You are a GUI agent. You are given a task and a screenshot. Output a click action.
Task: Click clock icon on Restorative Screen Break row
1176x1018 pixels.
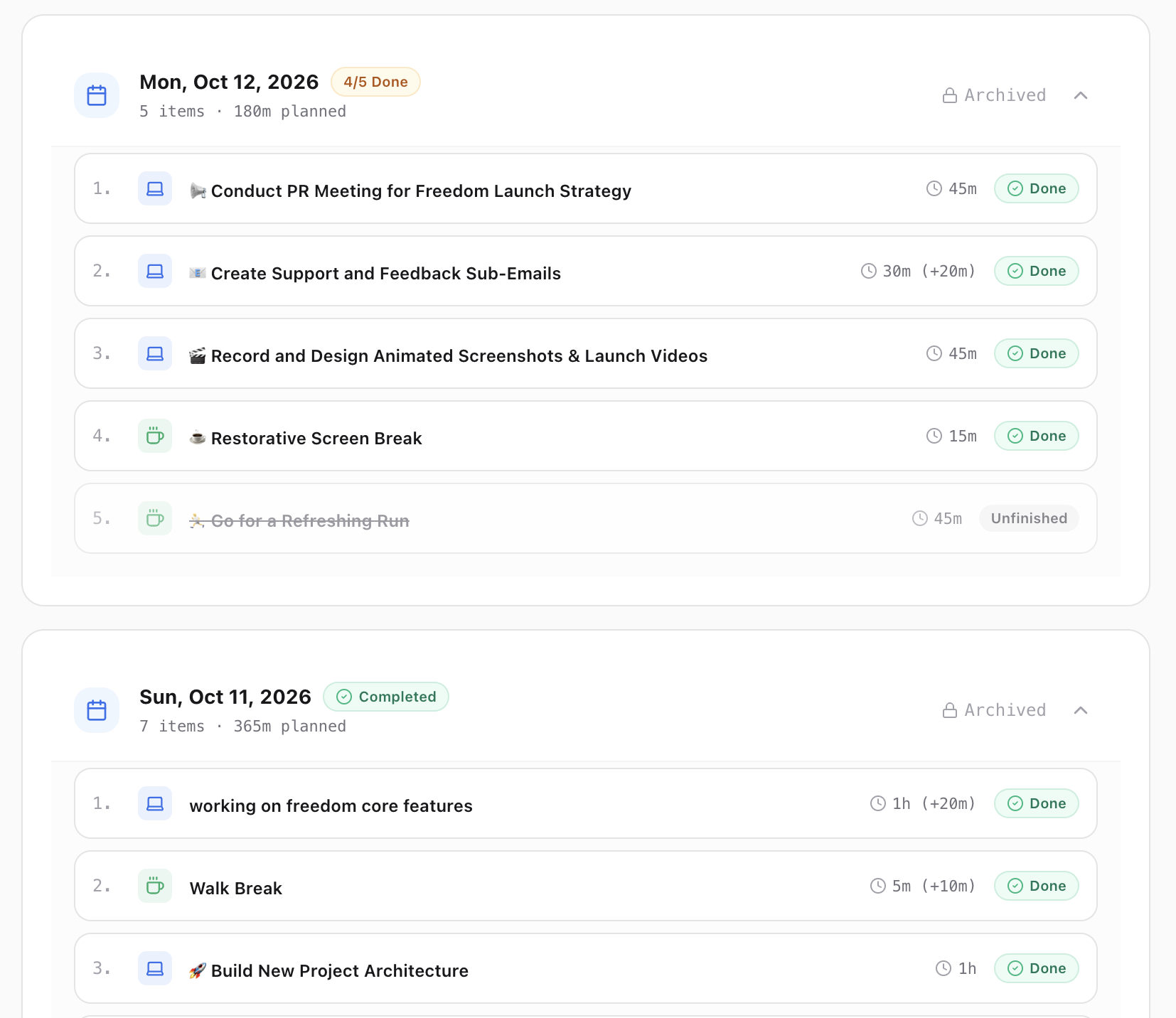coord(934,436)
